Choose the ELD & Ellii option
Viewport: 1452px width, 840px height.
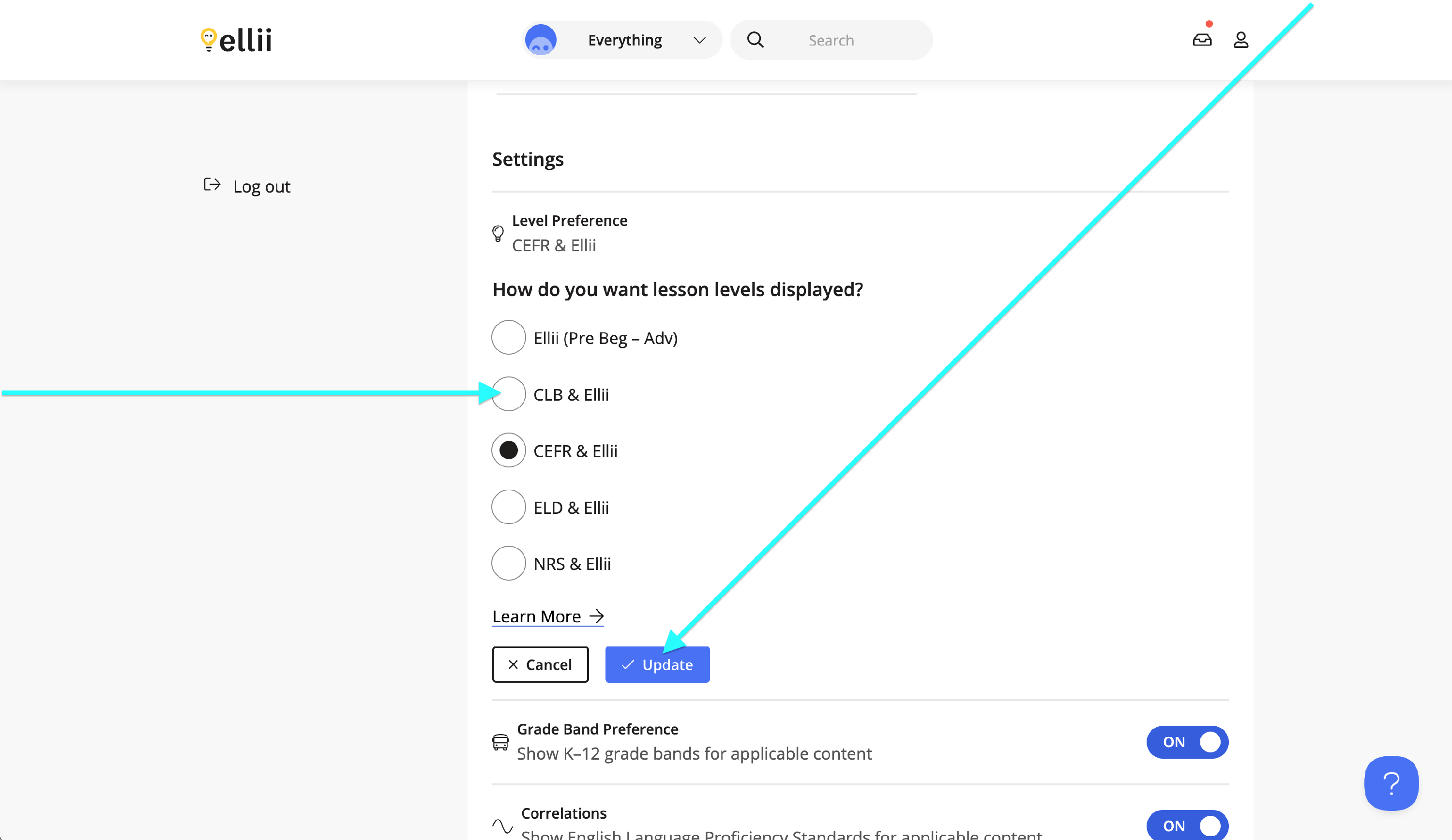tap(508, 507)
